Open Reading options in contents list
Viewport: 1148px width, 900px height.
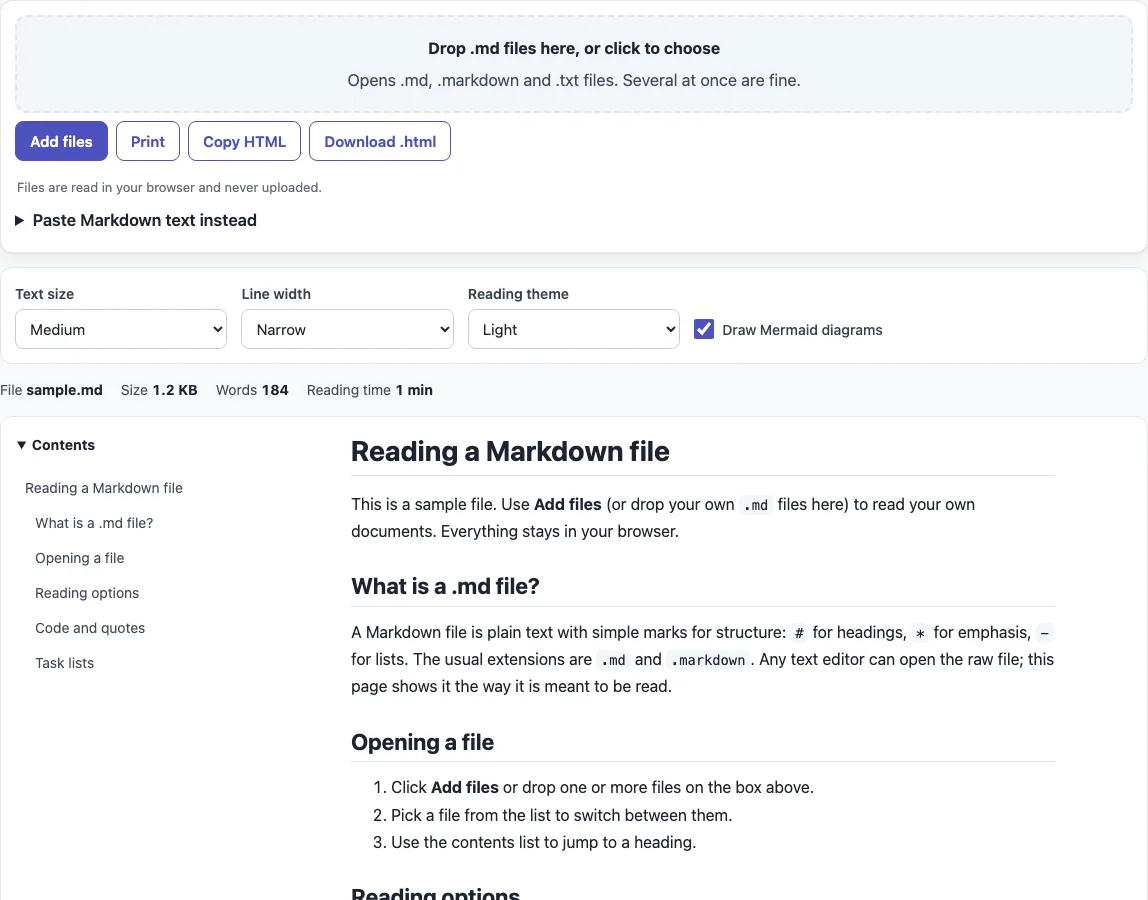tap(87, 593)
